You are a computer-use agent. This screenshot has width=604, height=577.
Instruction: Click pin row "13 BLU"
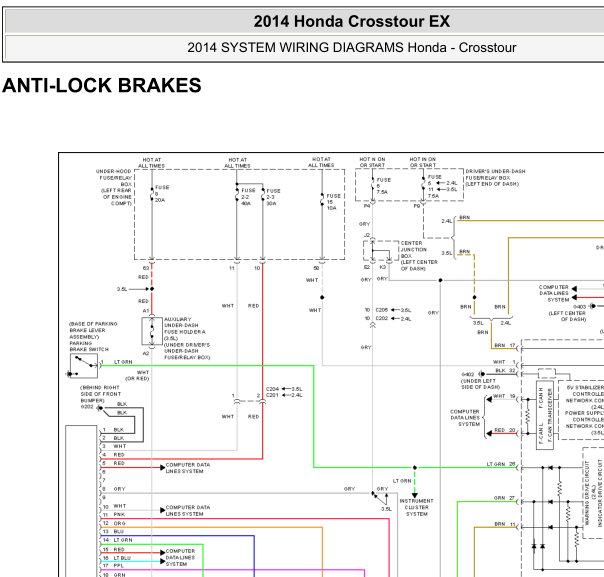click(x=113, y=532)
